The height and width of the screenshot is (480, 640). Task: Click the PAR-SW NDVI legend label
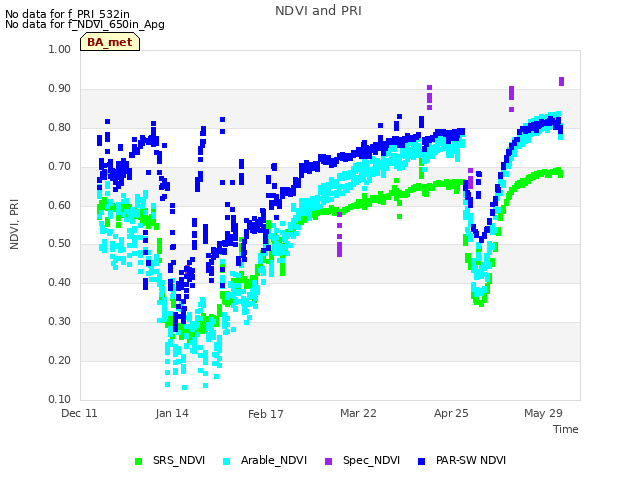pos(471,460)
